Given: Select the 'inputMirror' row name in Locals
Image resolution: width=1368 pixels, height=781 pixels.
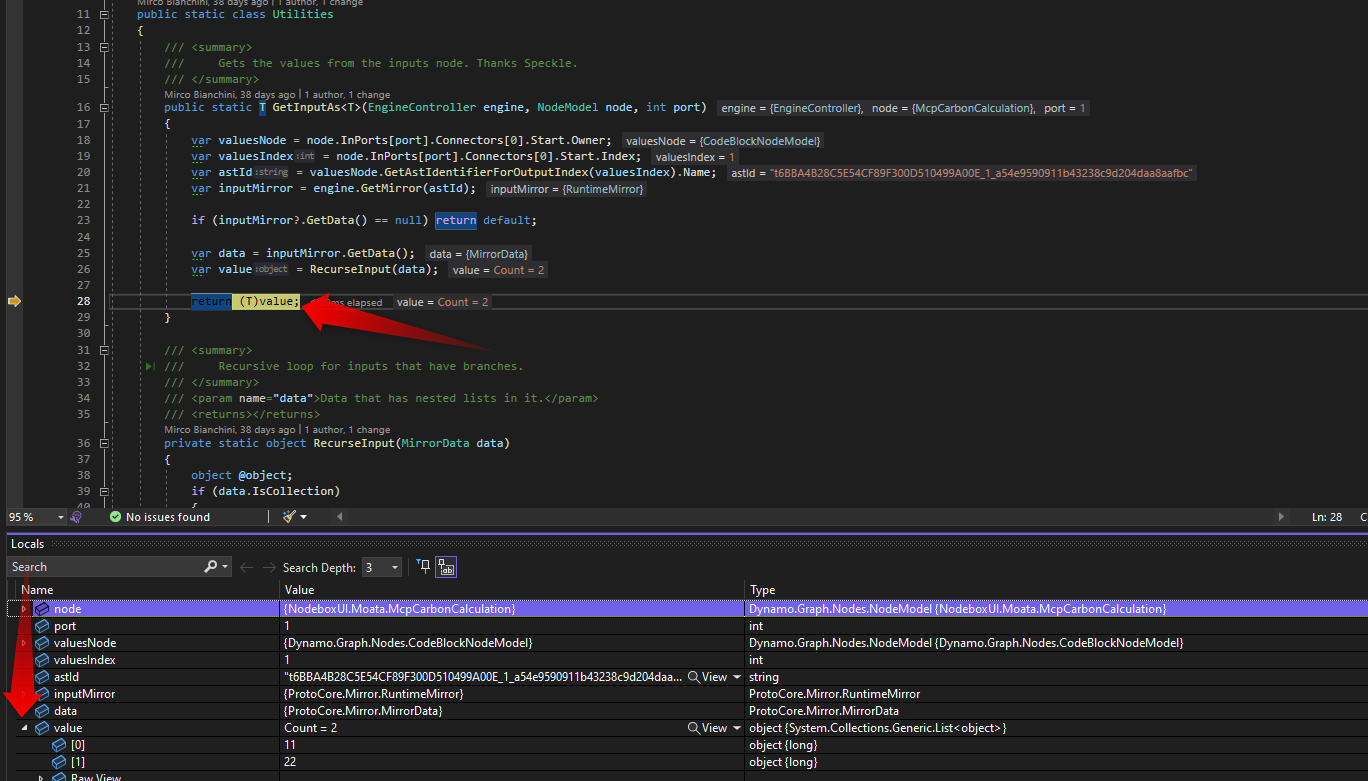Looking at the screenshot, I should 84,694.
